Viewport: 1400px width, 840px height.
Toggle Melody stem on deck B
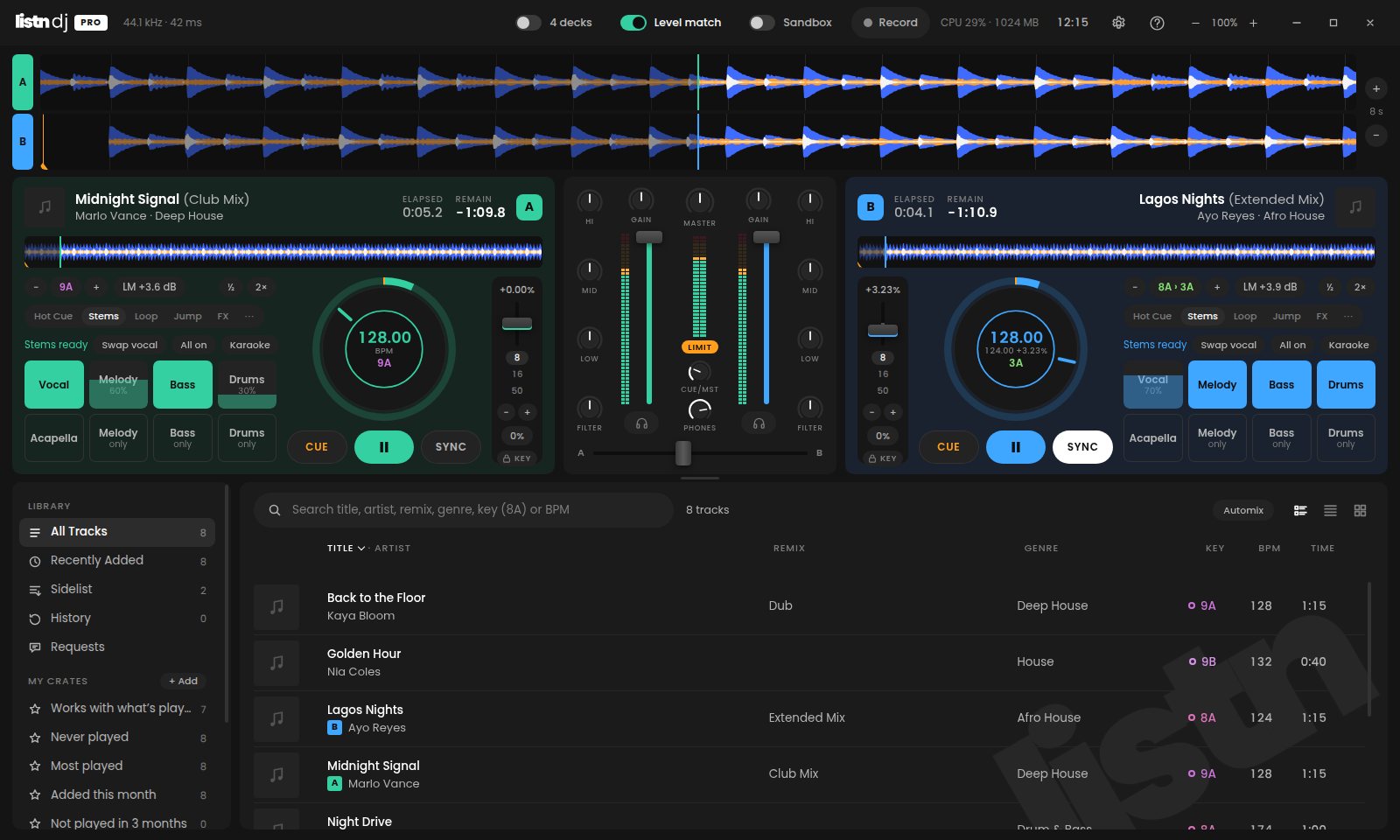click(1217, 385)
